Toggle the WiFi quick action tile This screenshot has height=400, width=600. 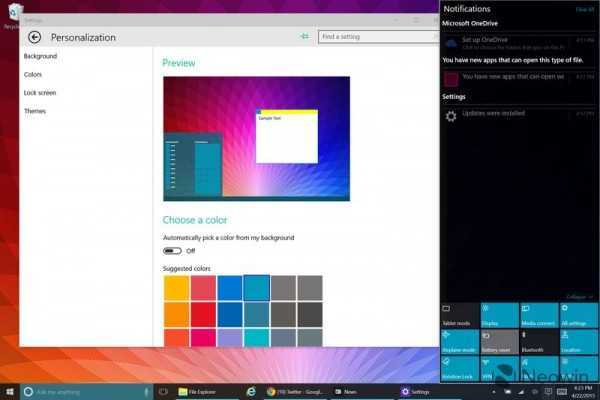tap(499, 368)
